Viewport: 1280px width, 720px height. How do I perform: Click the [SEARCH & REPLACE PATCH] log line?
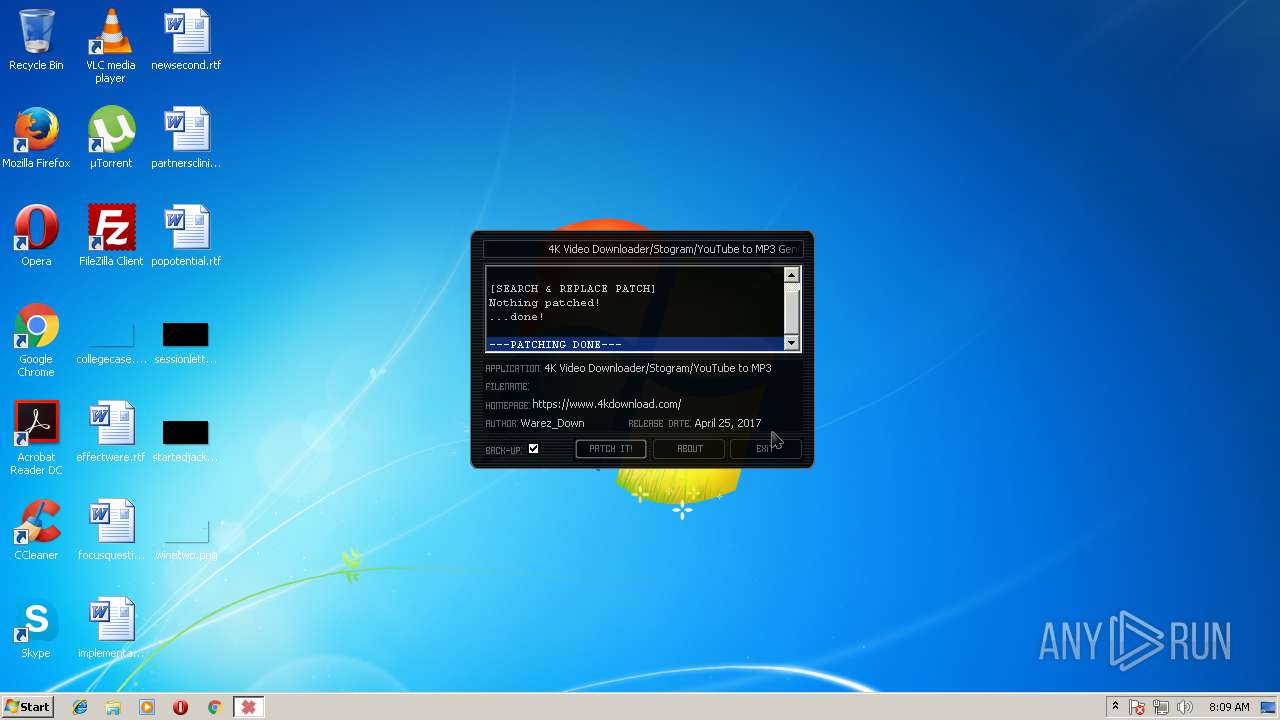pyautogui.click(x=572, y=289)
